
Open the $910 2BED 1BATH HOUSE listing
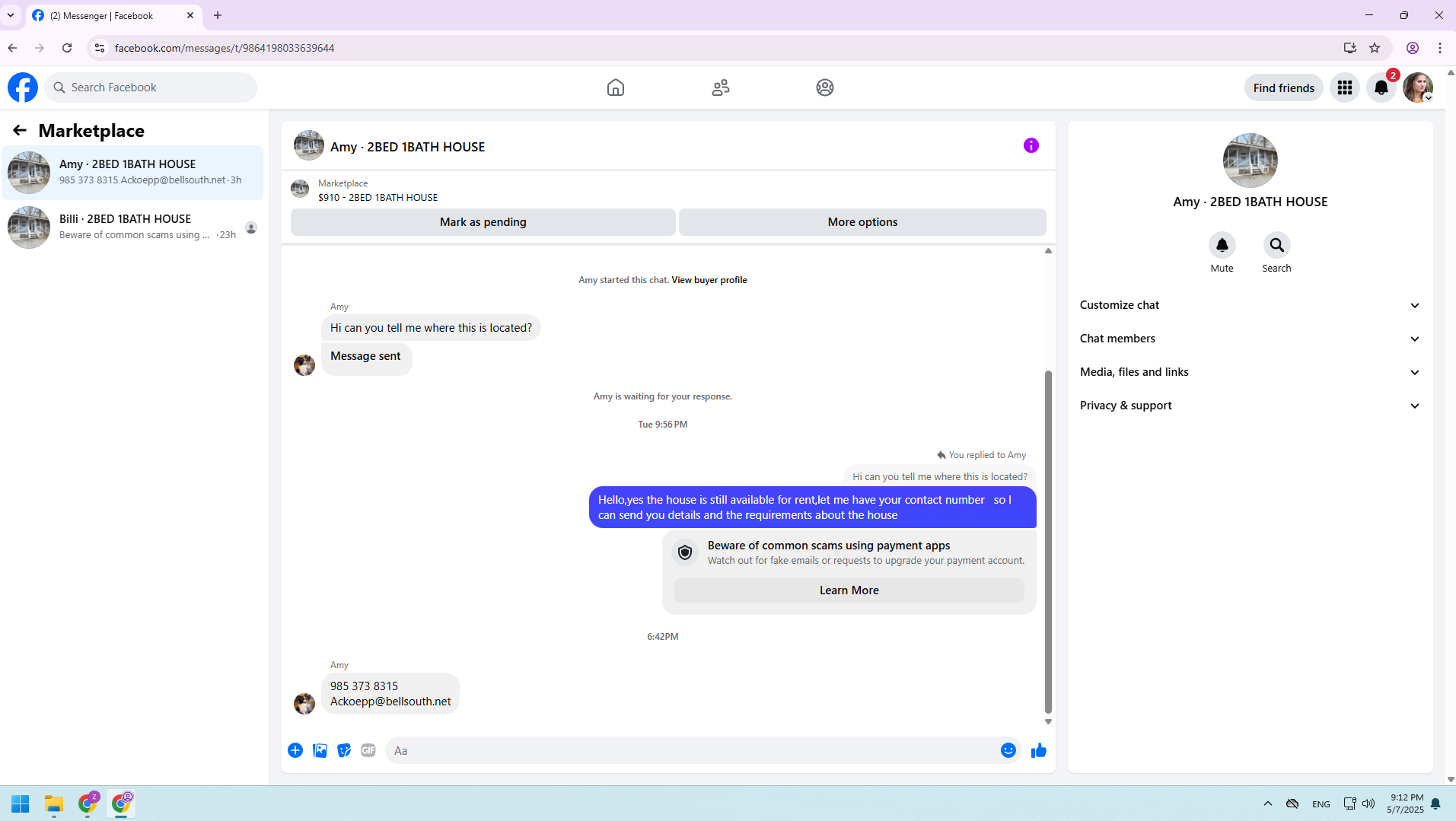(378, 198)
